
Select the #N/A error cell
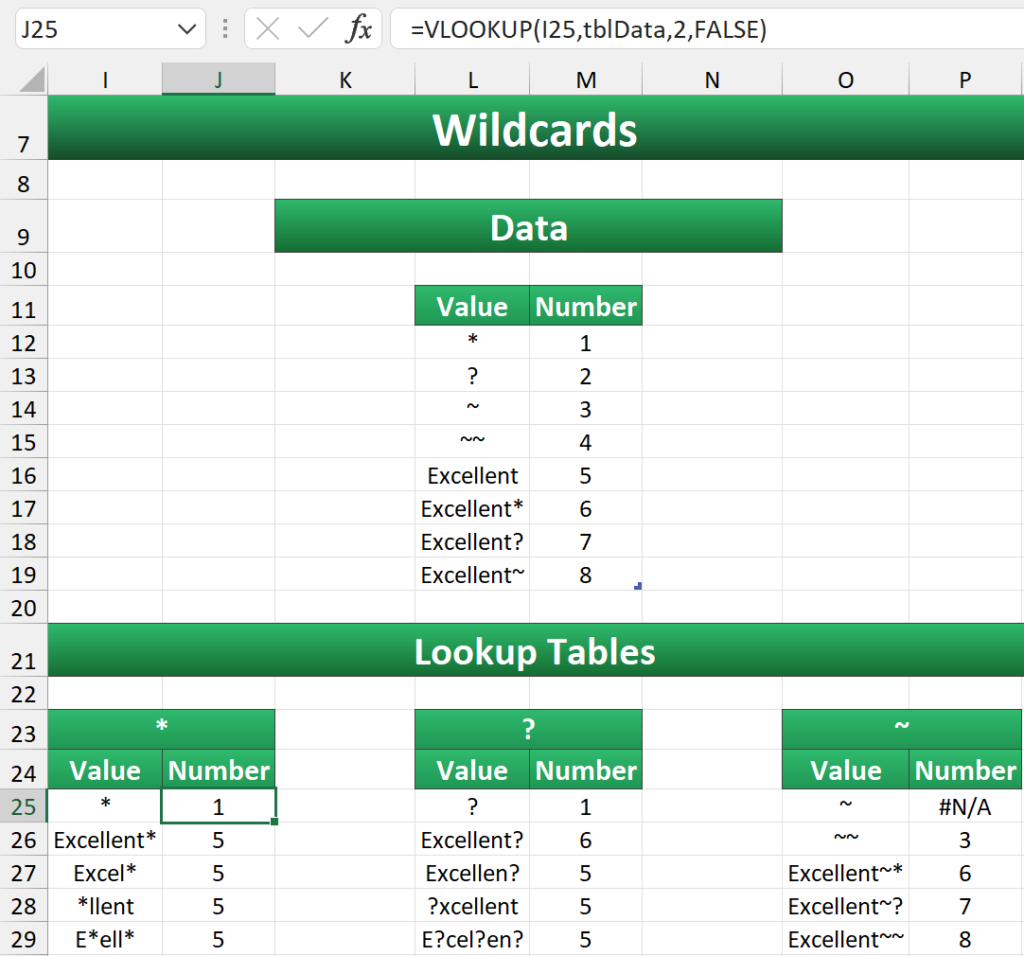point(965,807)
